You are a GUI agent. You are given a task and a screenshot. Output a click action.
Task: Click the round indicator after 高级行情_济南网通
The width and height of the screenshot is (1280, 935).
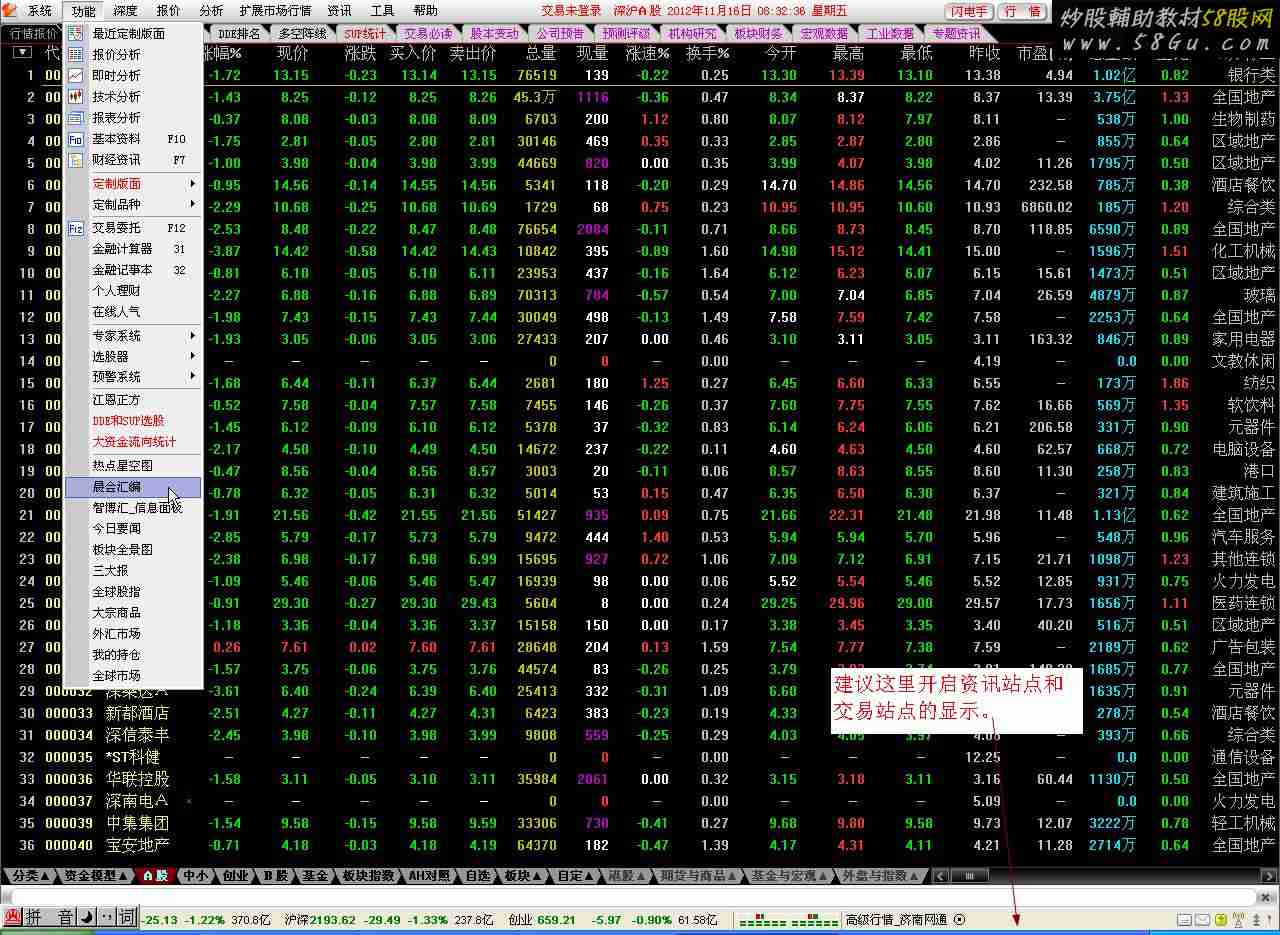pyautogui.click(x=960, y=919)
